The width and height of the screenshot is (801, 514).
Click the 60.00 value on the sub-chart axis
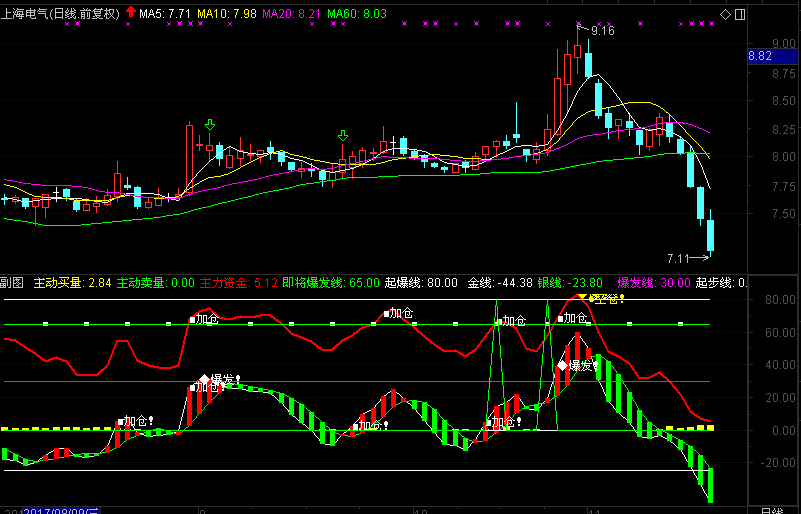point(780,333)
